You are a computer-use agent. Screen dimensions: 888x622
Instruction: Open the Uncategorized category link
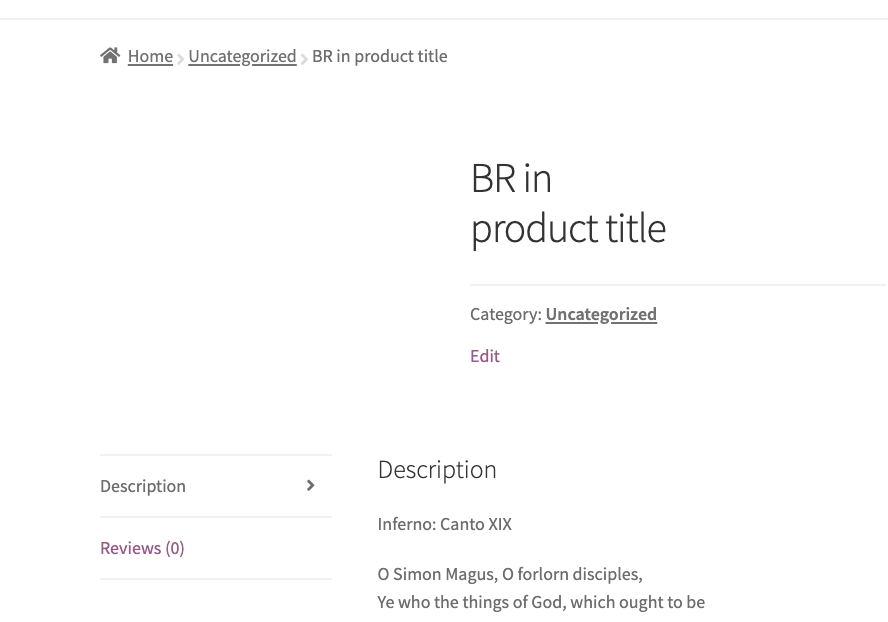pos(601,313)
